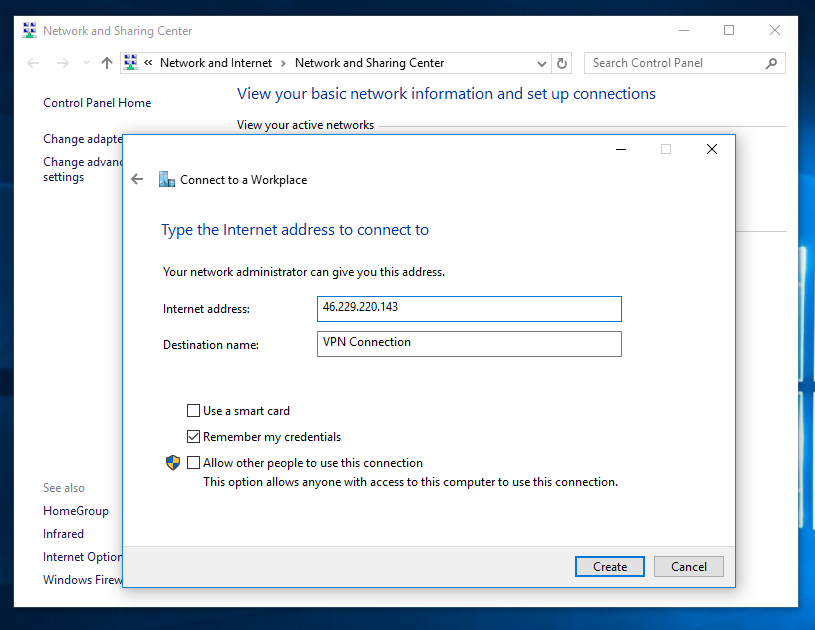The height and width of the screenshot is (630, 815).
Task: Click the back arrow in Connect to a Workplace dialog
Action: (x=137, y=179)
